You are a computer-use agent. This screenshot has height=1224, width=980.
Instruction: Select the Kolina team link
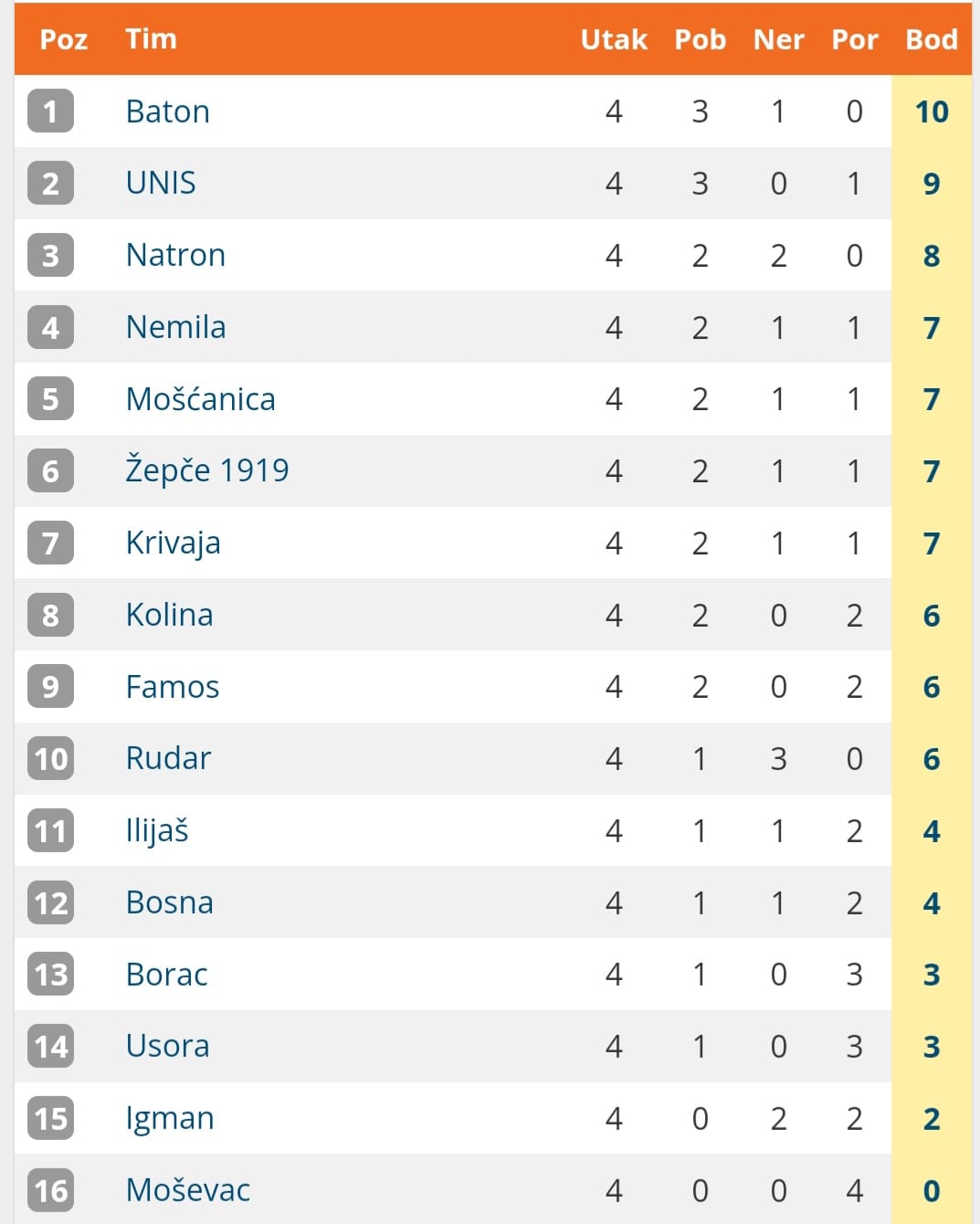[169, 615]
